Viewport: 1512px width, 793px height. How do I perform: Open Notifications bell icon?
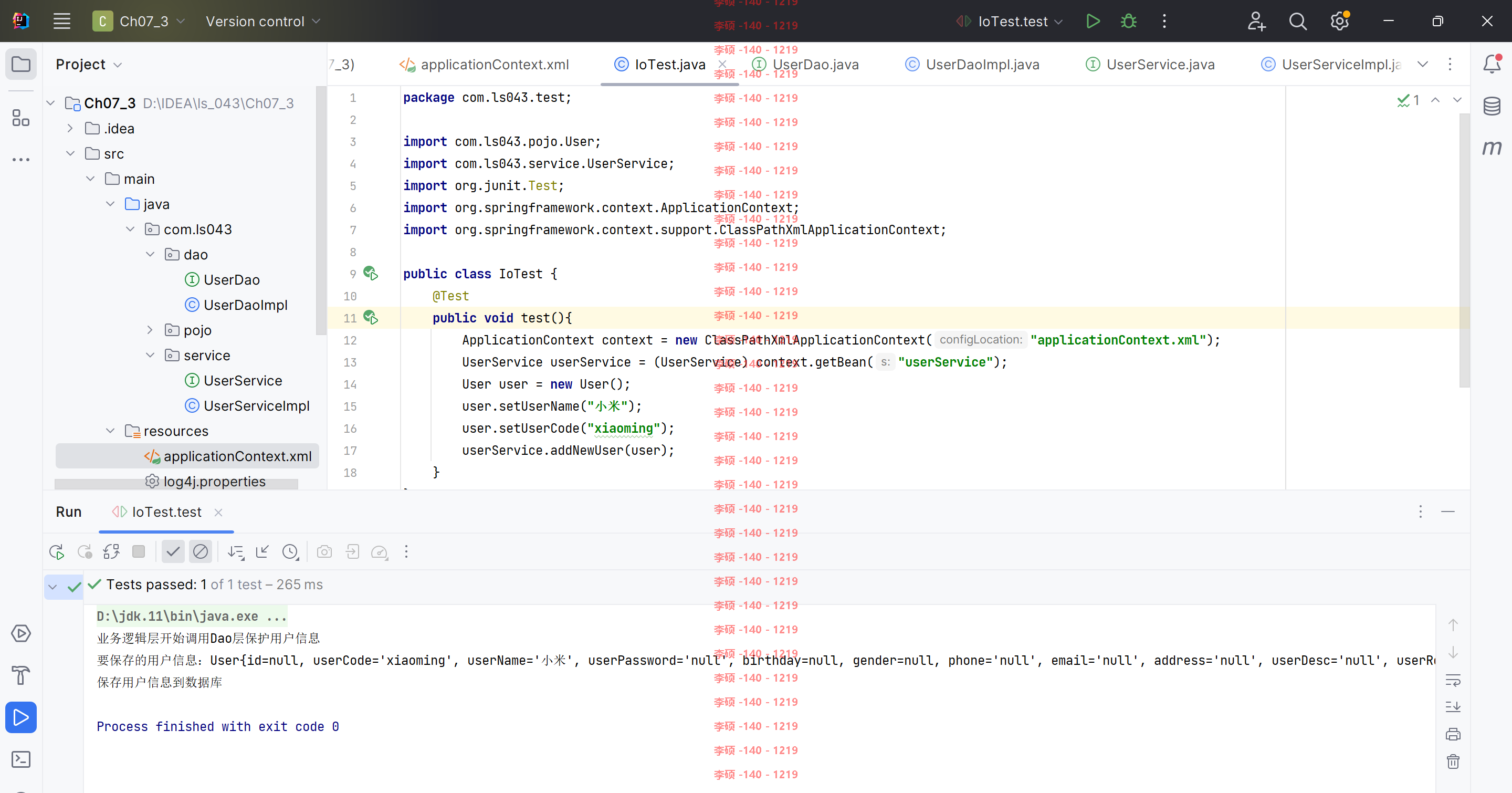point(1492,64)
